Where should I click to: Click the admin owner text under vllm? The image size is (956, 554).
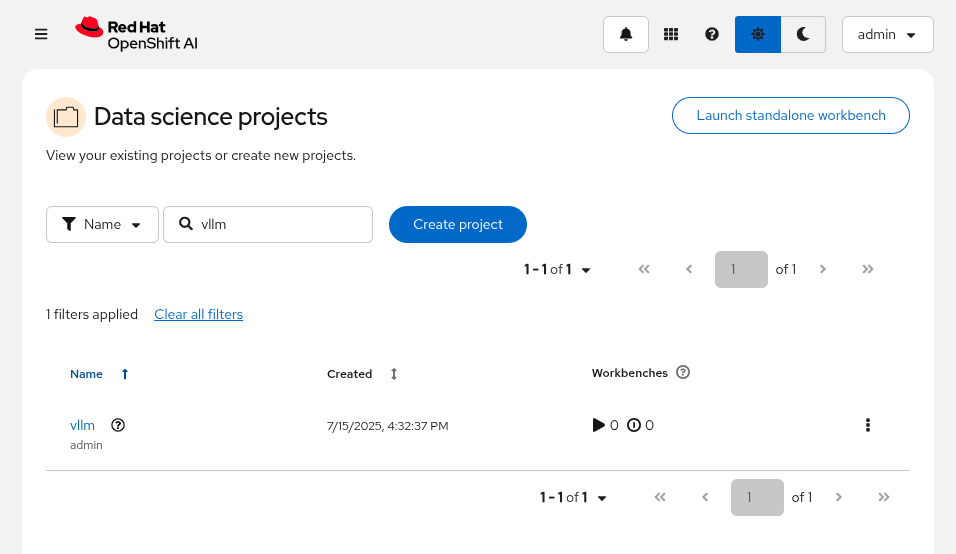click(86, 445)
